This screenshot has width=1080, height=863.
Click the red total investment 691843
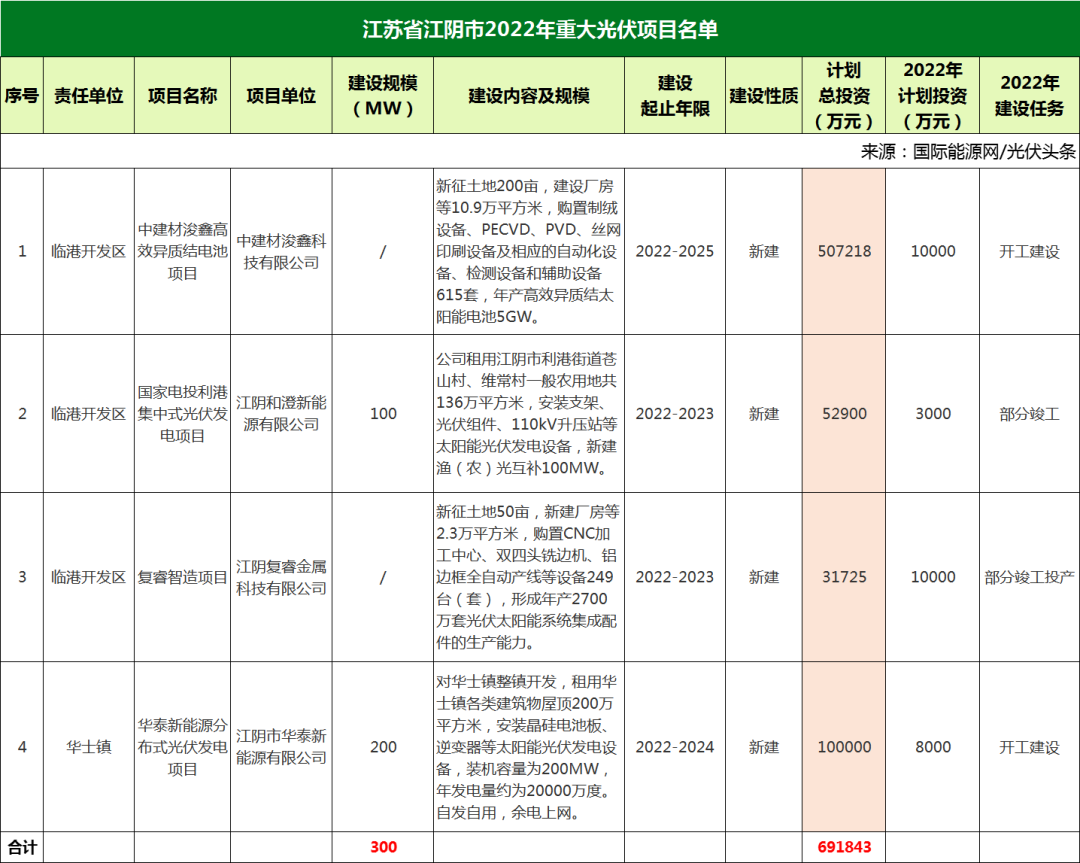click(x=844, y=847)
